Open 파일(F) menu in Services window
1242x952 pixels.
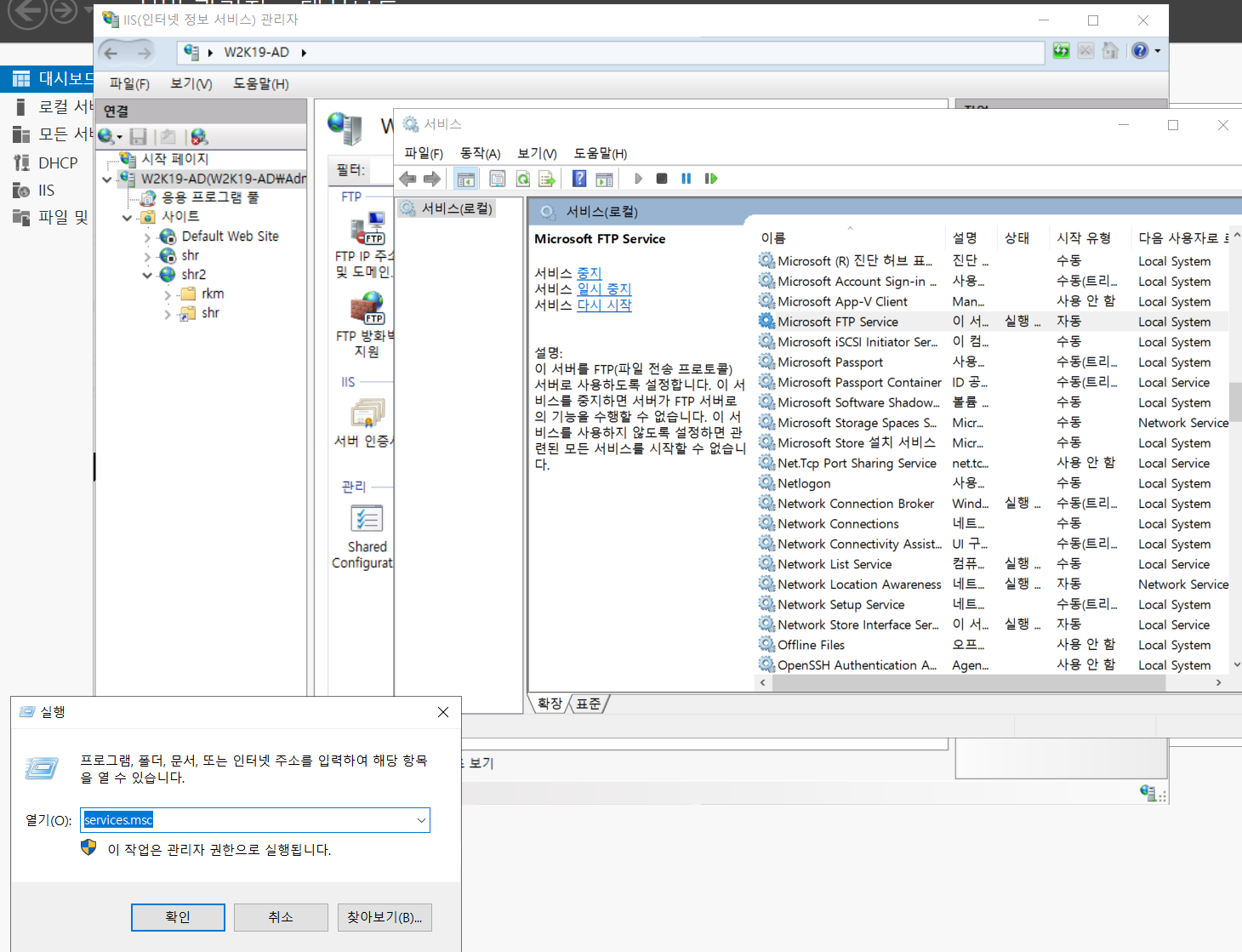424,153
